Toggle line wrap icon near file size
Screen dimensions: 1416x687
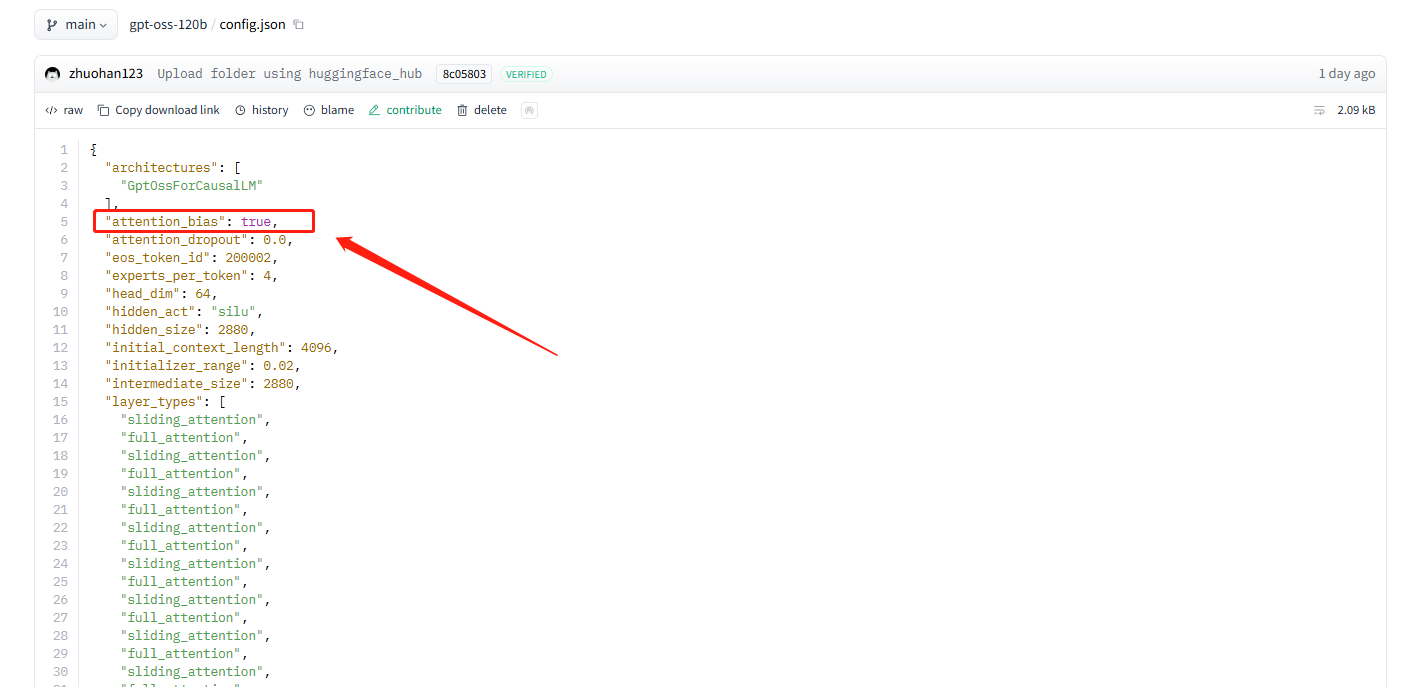(x=1319, y=110)
